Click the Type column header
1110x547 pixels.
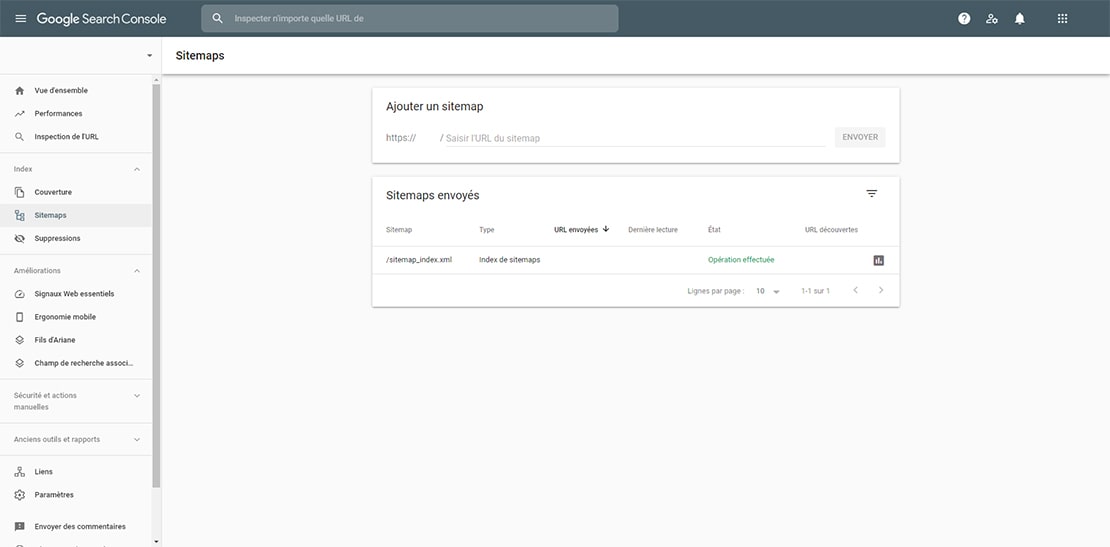pyautogui.click(x=486, y=230)
